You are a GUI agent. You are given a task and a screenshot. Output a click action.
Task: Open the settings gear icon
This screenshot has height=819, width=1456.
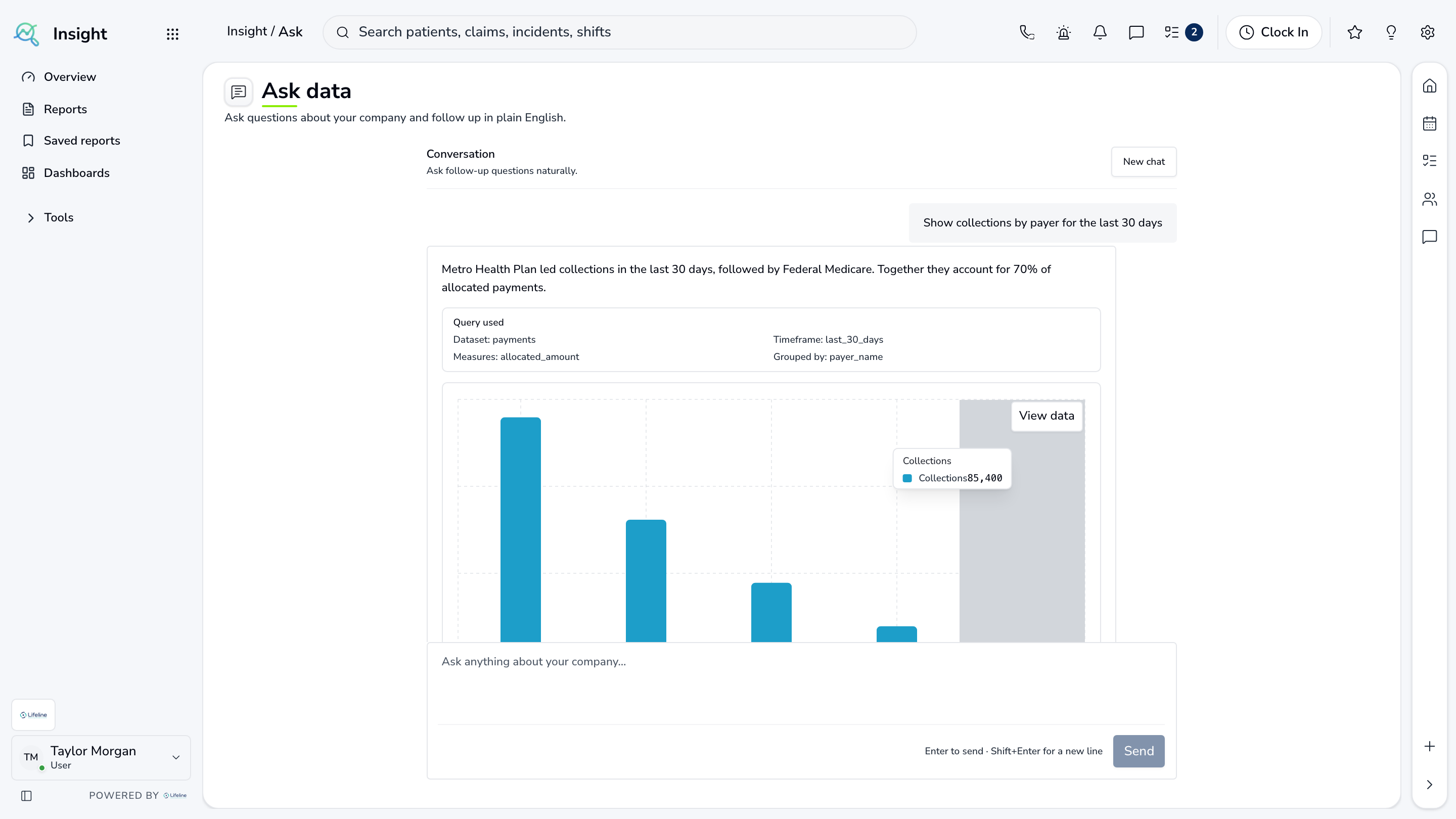1428,32
